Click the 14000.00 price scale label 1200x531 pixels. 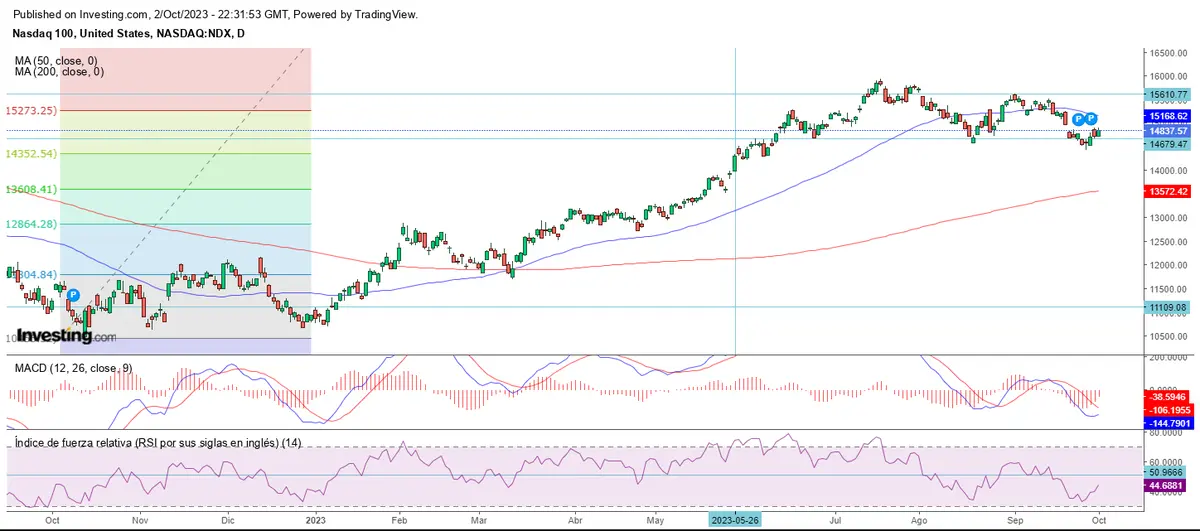click(x=1168, y=171)
